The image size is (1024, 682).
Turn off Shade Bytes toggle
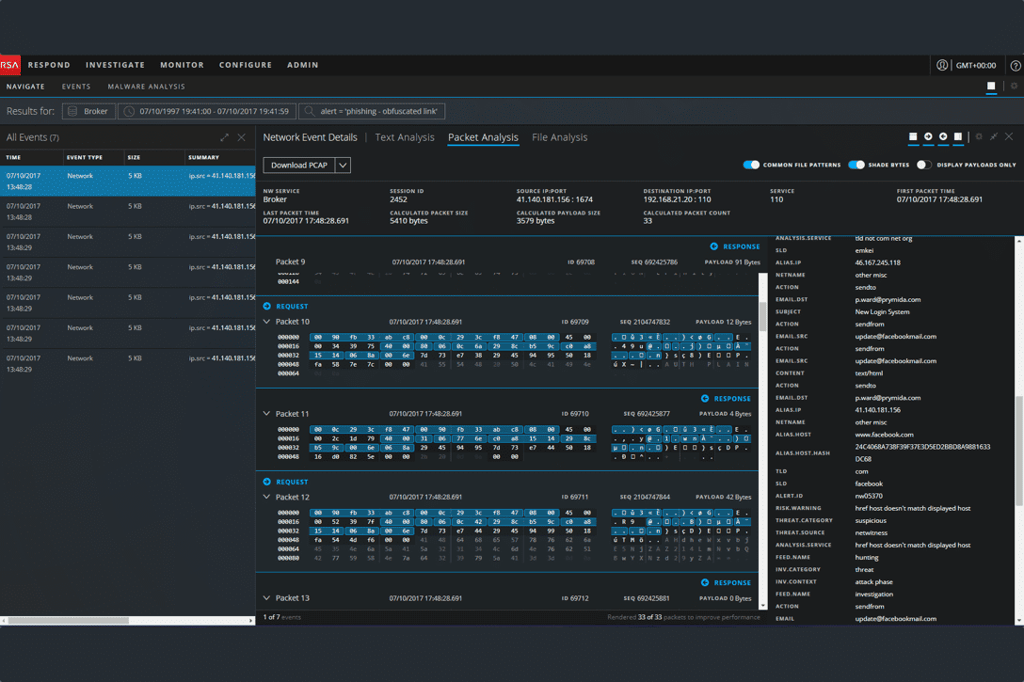coord(856,165)
